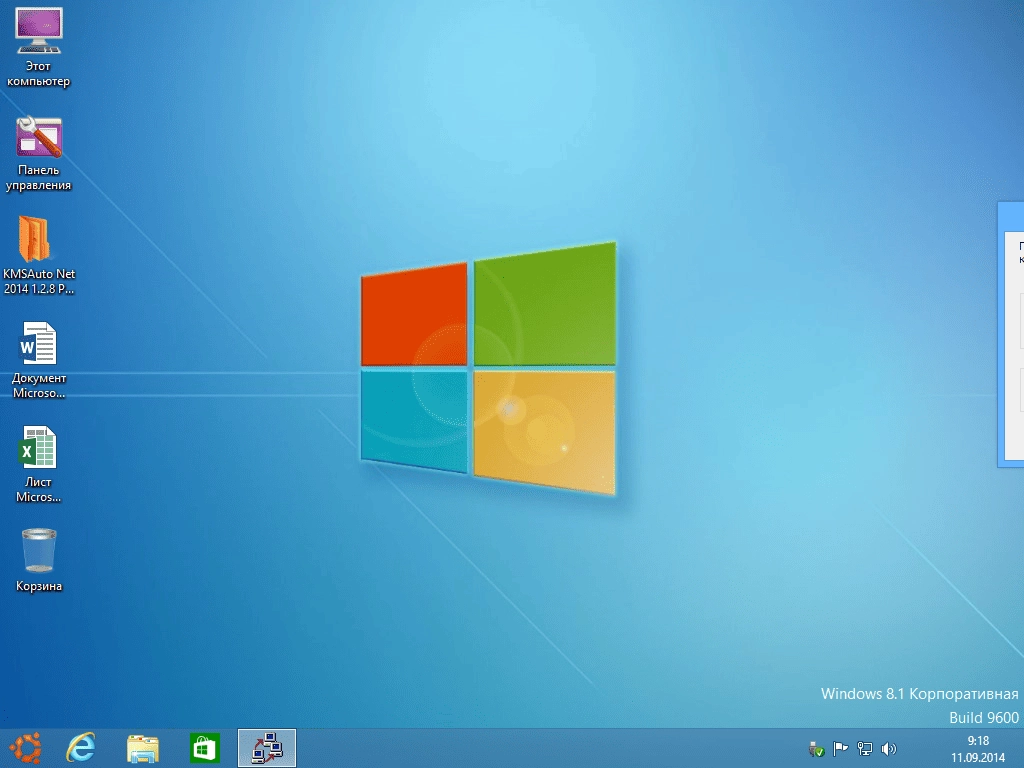Image resolution: width=1024 pixels, height=768 pixels.
Task: Select the 'Этот компьютер' desktop icon
Action: (x=39, y=48)
